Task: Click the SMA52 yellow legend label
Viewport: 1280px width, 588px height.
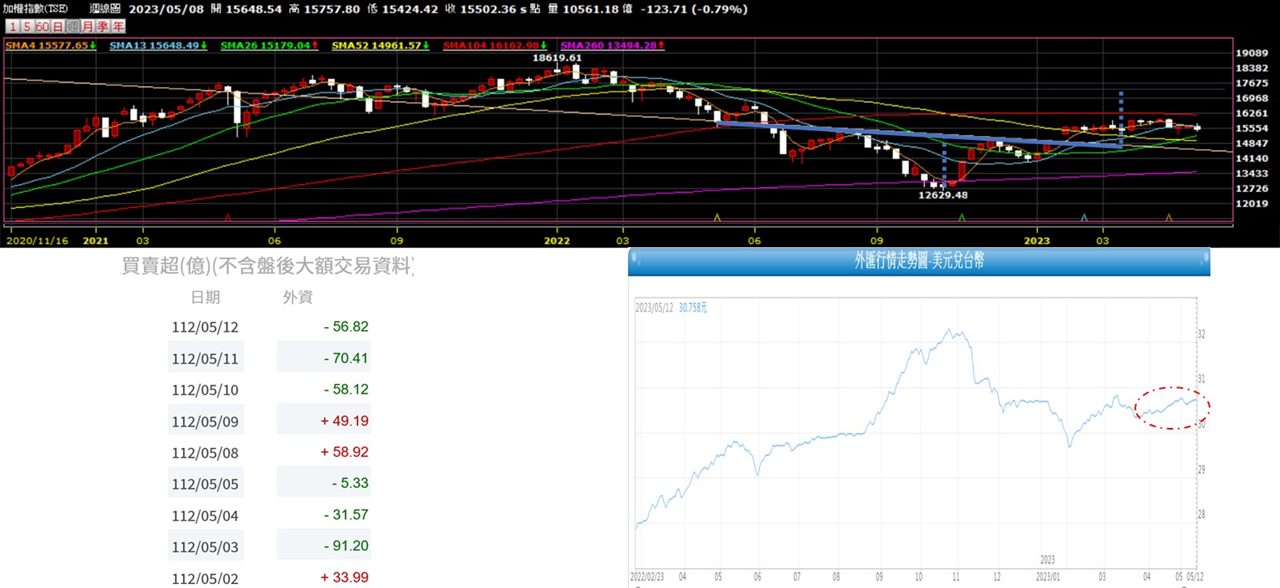Action: pos(381,45)
